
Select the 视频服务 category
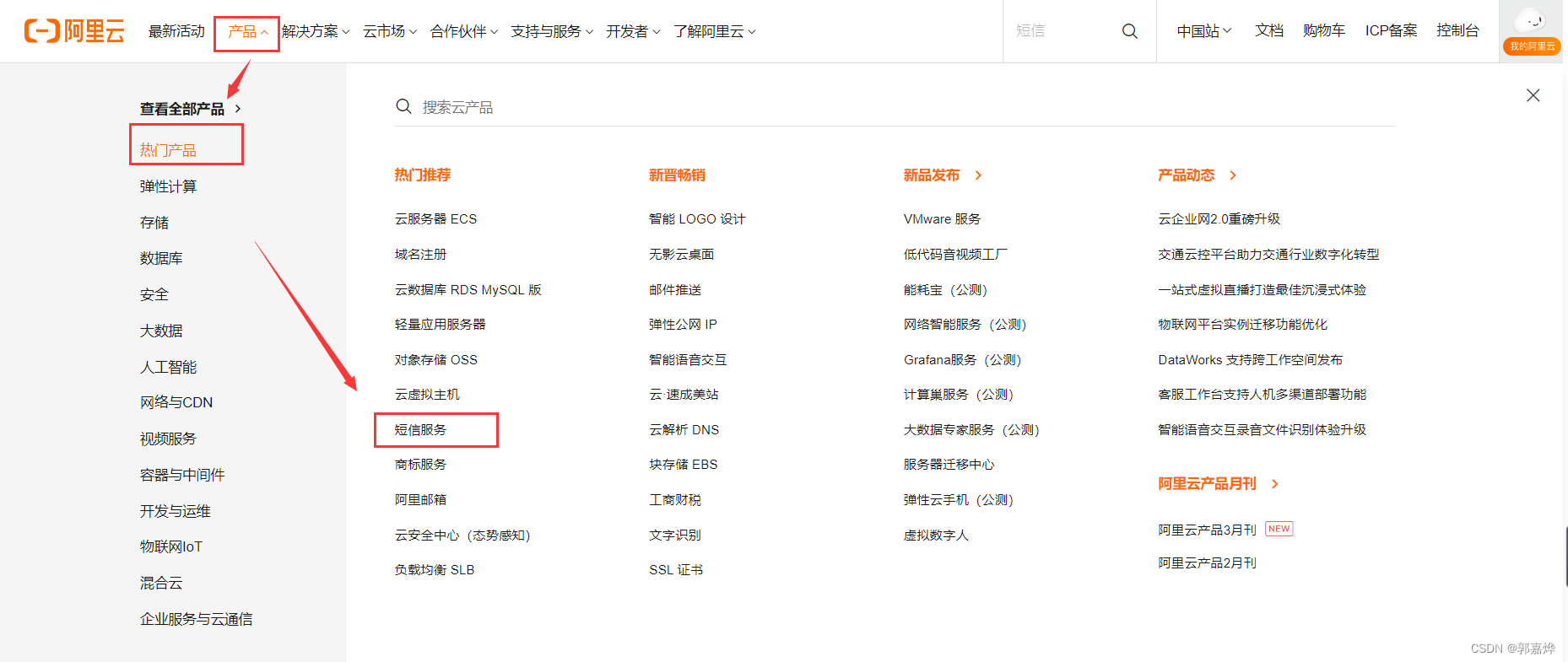[168, 439]
